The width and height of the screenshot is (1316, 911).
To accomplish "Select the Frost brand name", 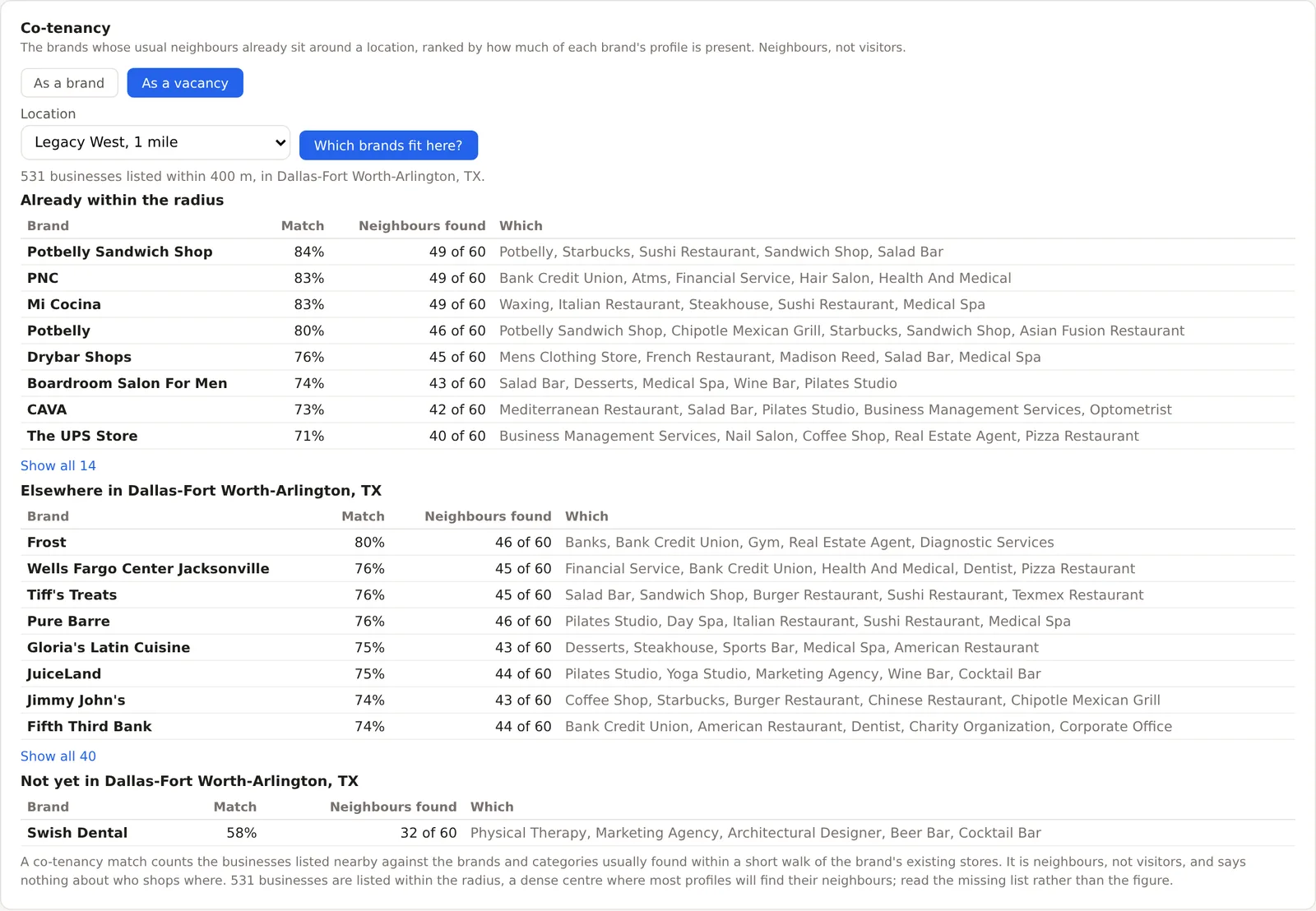I will [x=47, y=543].
